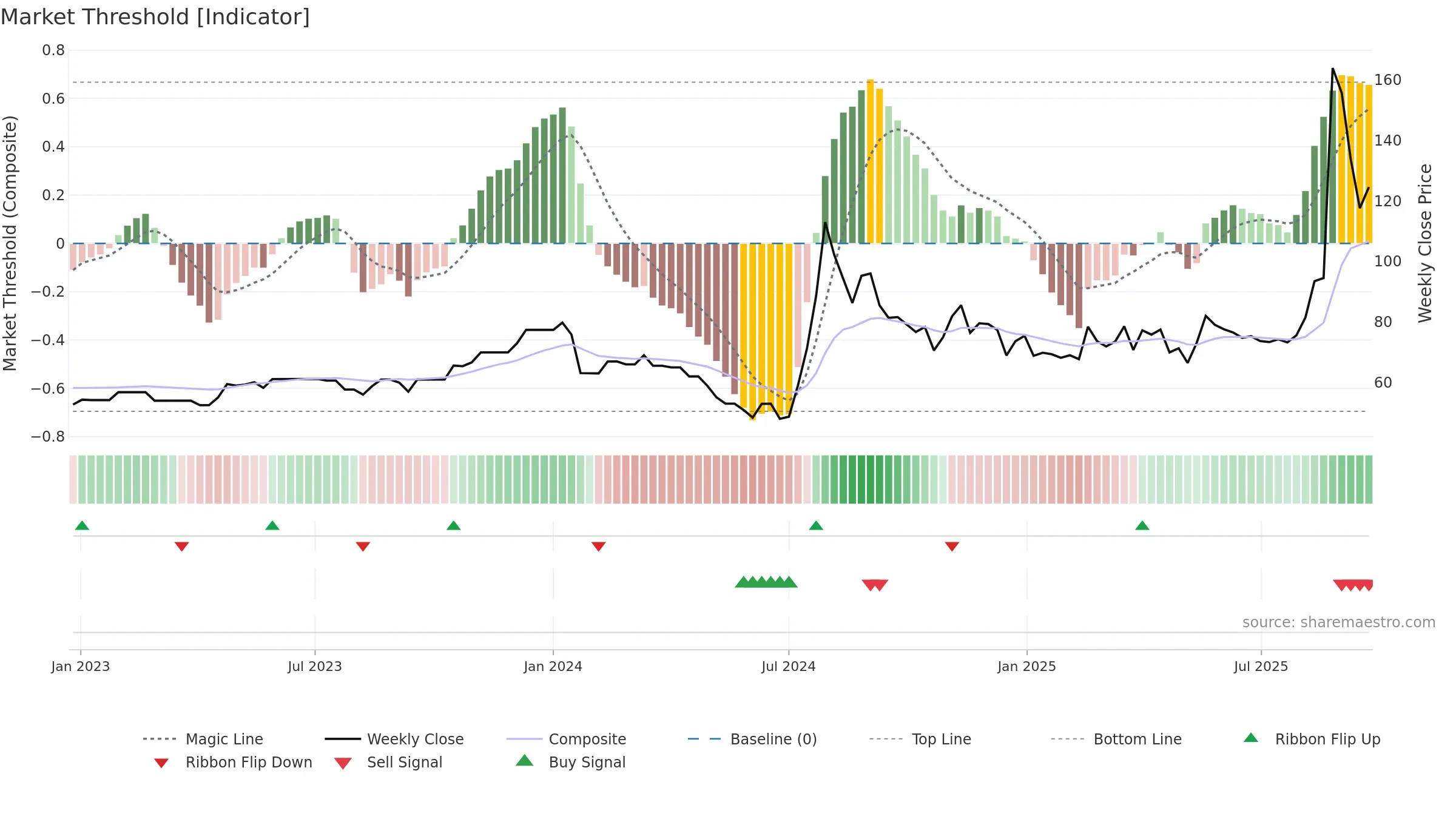Click the first ribbon flip up marker at Jan 2023
Image resolution: width=1456 pixels, height=819 pixels.
click(82, 525)
